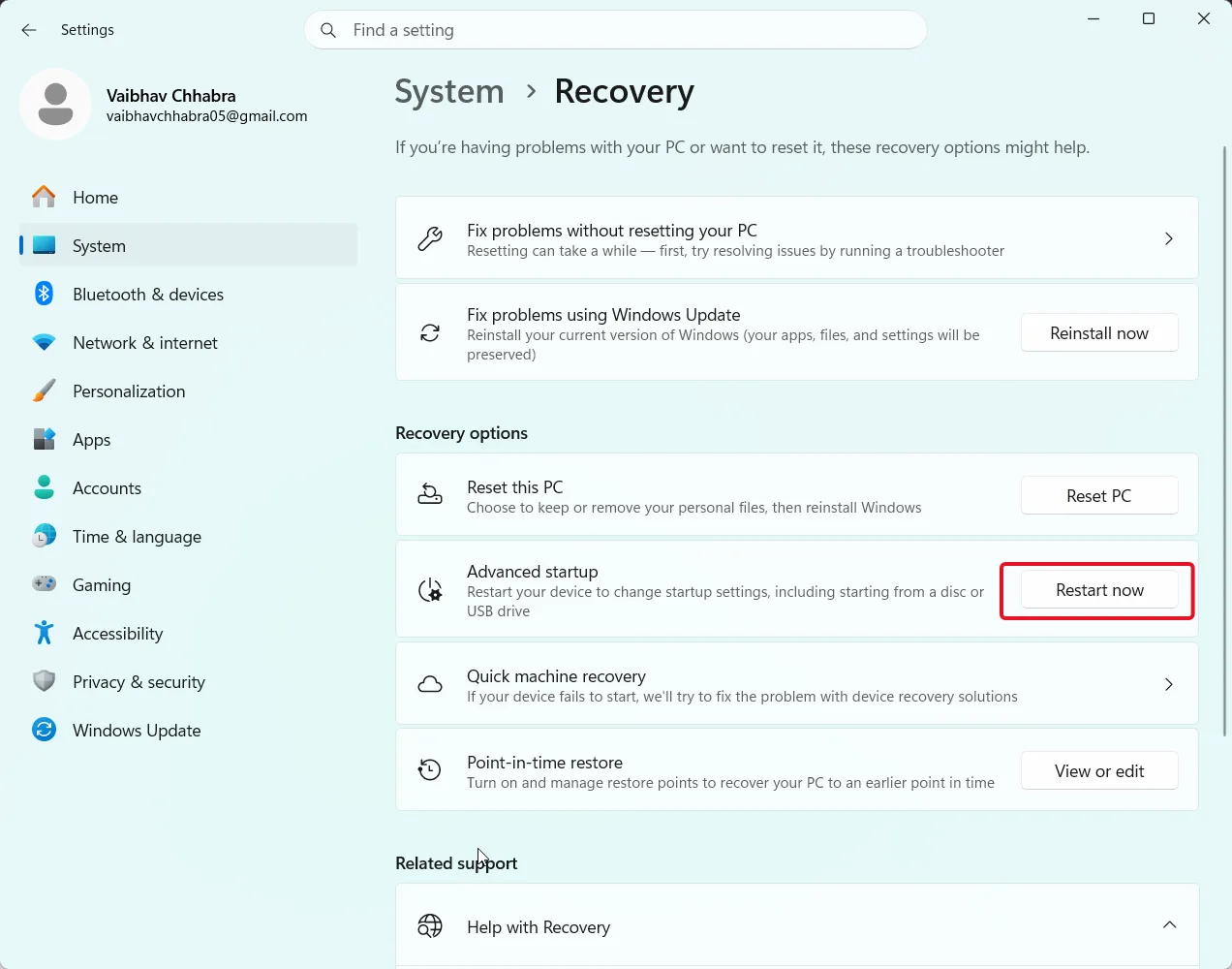Expand Fix problems without resetting chevron

1169,238
